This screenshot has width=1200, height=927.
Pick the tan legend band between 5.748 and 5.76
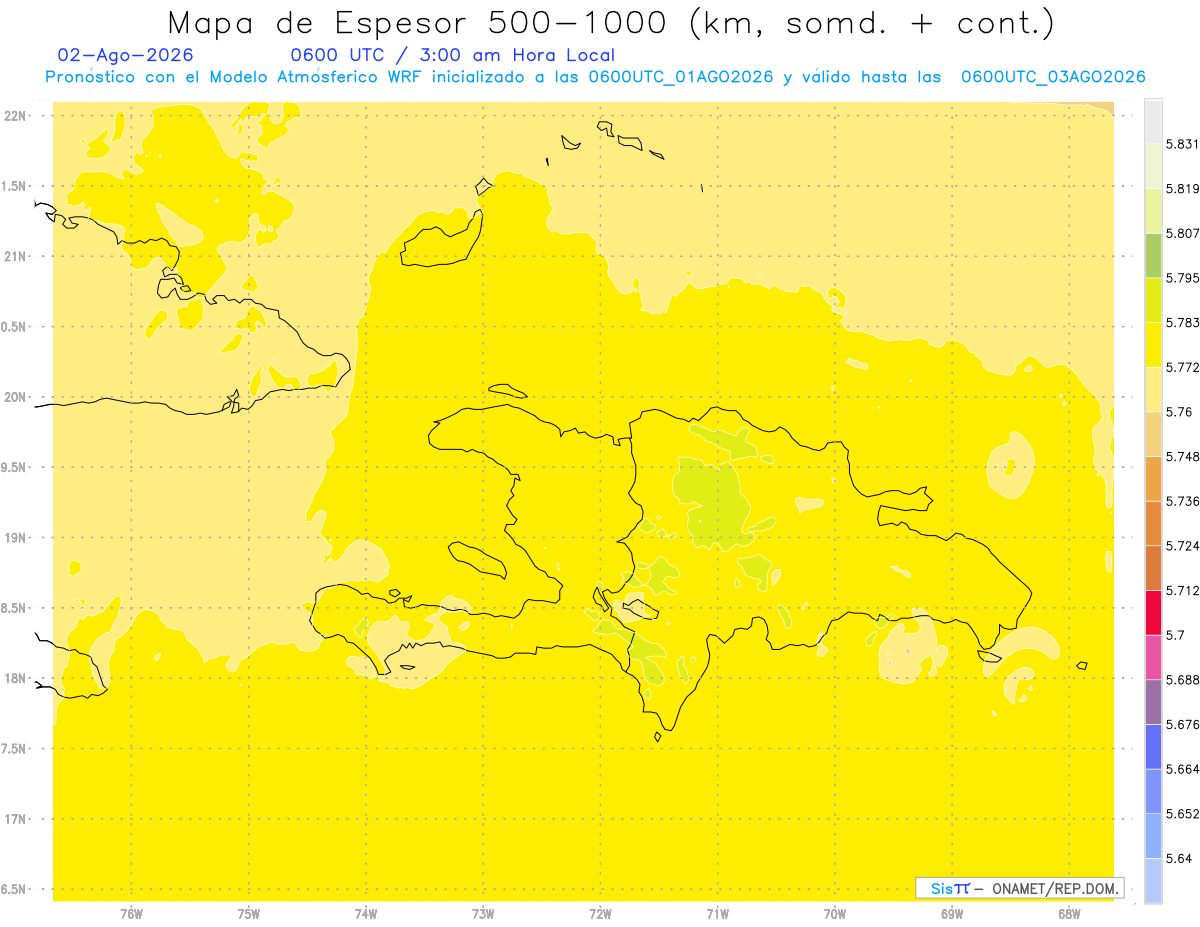pos(1153,434)
